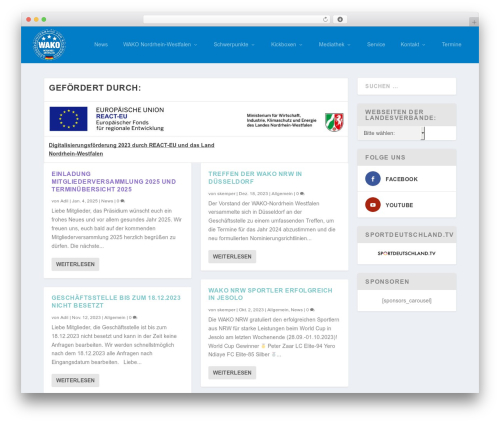This screenshot has width=500, height=423.
Task: Open the Treffen der WAKO NRW in Düsseldorf title
Action: 255,178
